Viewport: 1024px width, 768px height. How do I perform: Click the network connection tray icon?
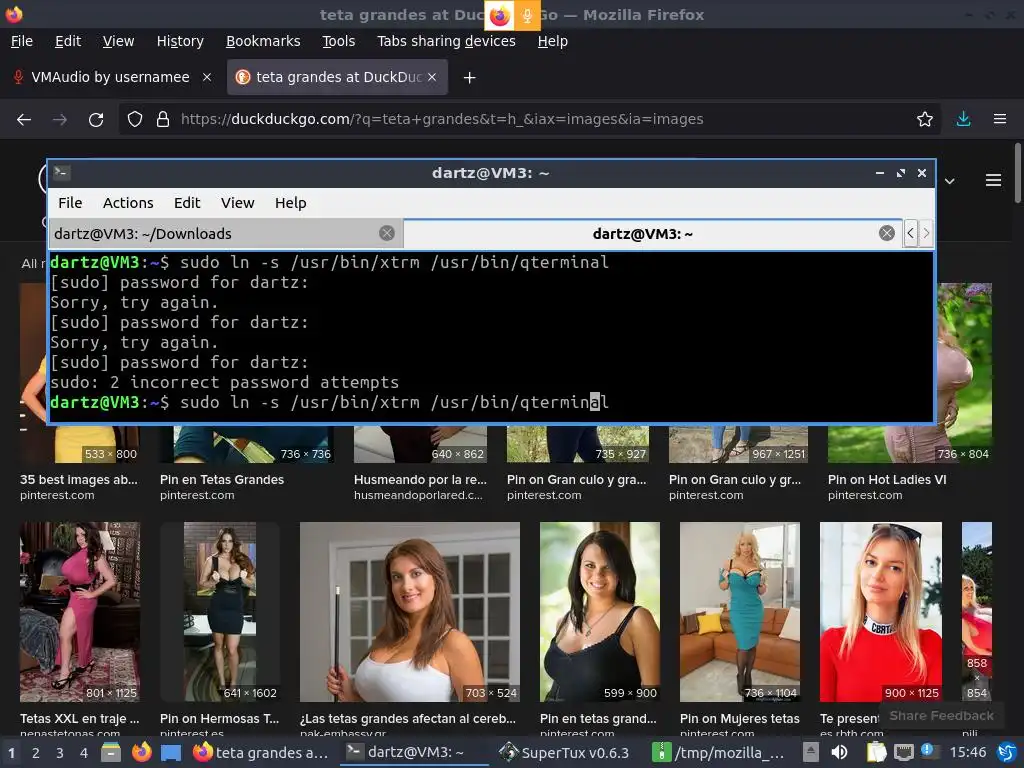pos(904,752)
